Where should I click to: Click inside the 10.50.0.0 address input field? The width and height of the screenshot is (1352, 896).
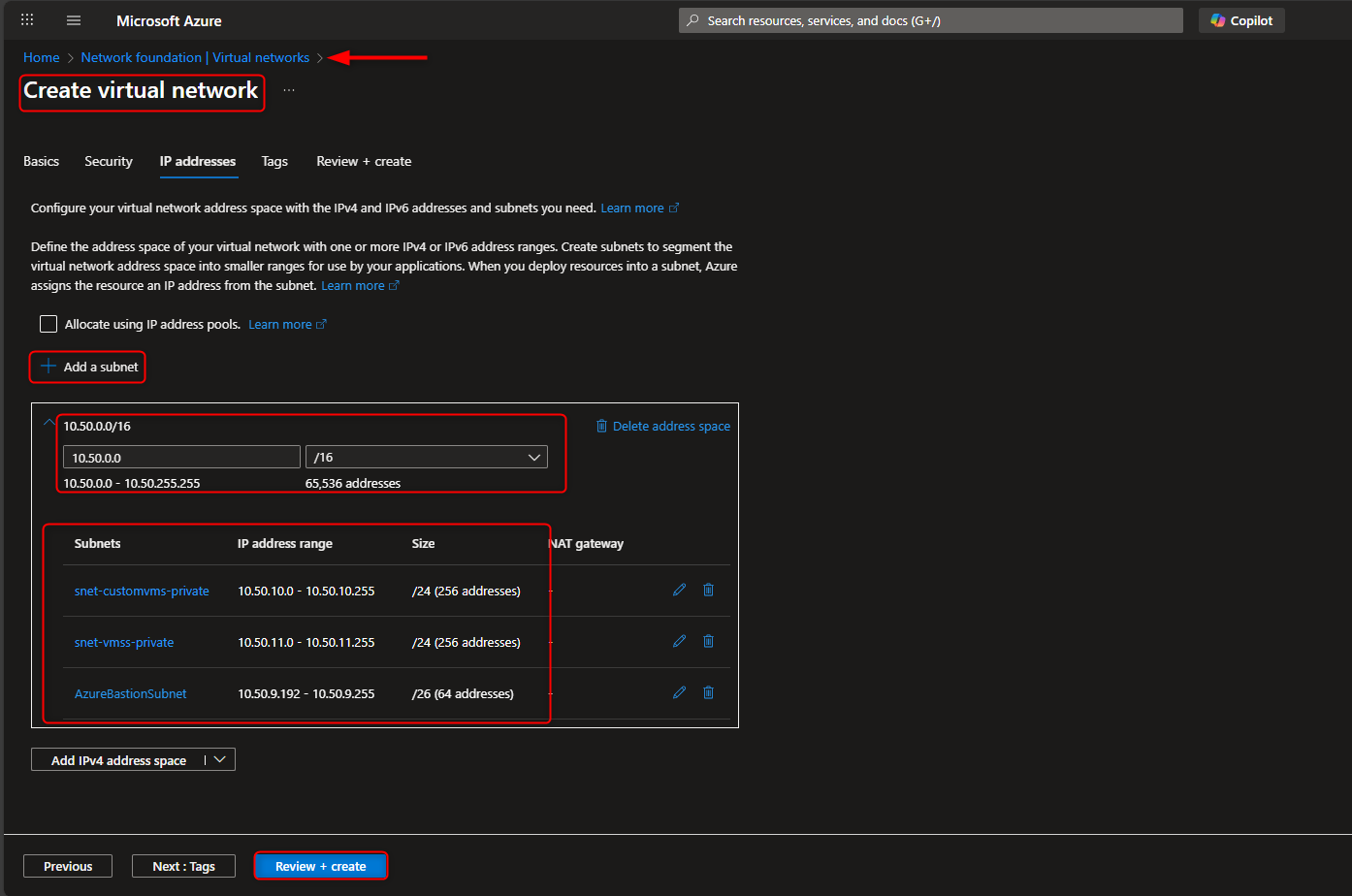(180, 456)
